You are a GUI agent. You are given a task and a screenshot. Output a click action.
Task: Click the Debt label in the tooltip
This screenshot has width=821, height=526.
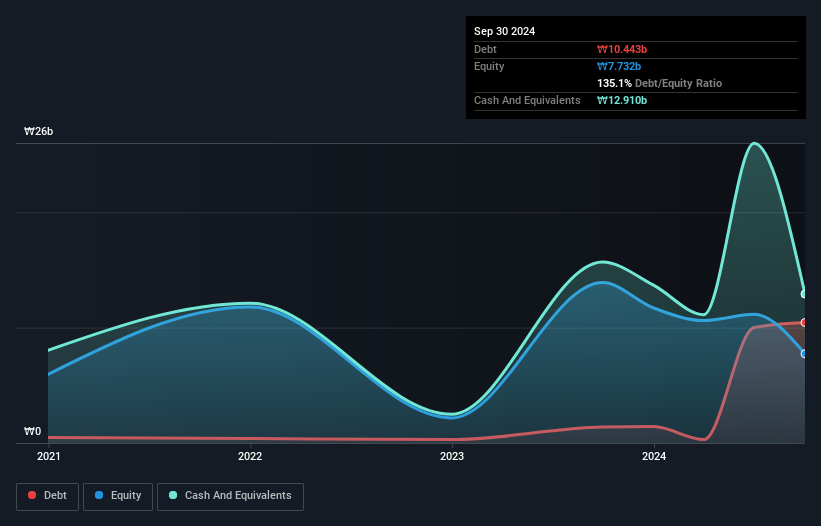coord(485,49)
